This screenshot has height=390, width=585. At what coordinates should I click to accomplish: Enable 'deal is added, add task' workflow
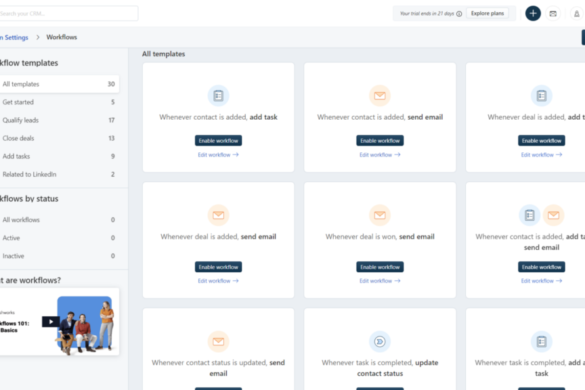(541, 140)
